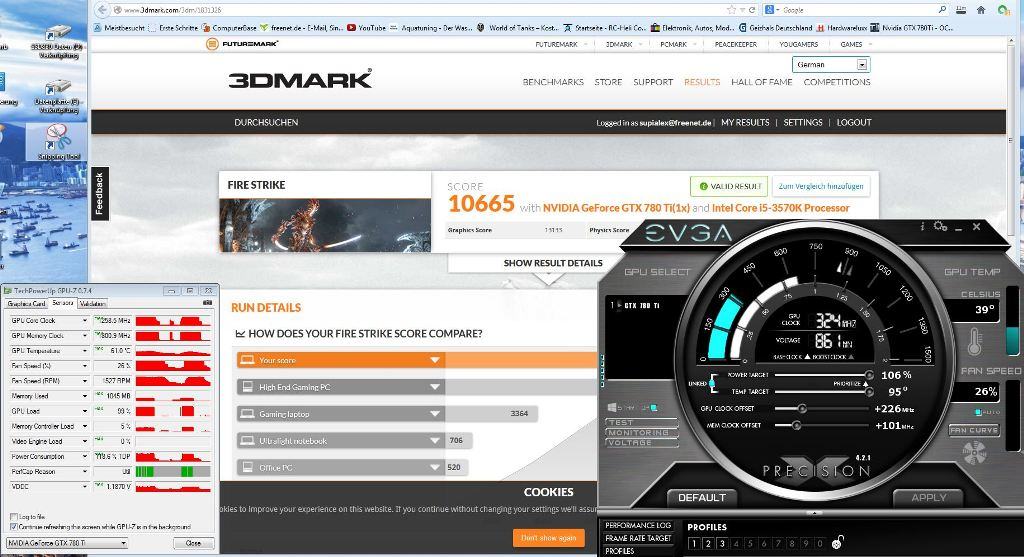Viewport: 1024px width, 557px height.
Task: Open Competitions menu item
Action: [837, 82]
